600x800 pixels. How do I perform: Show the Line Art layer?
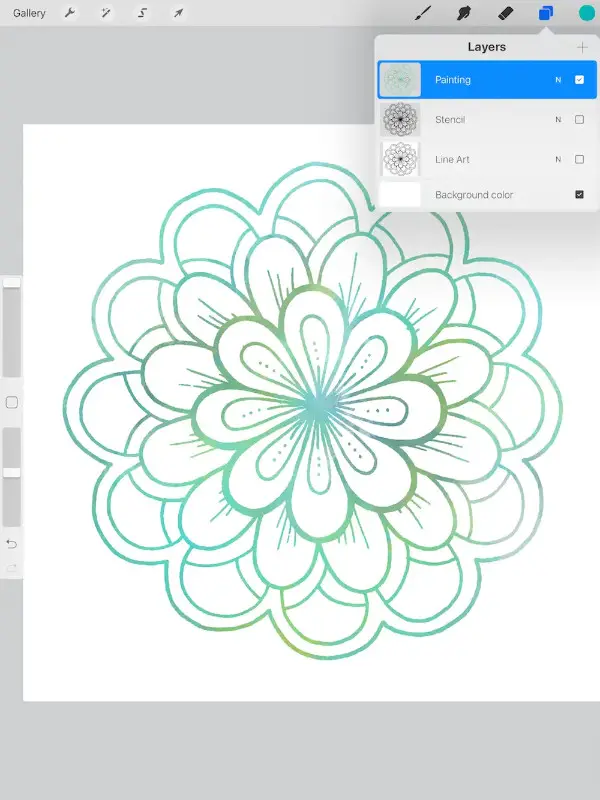pos(579,159)
